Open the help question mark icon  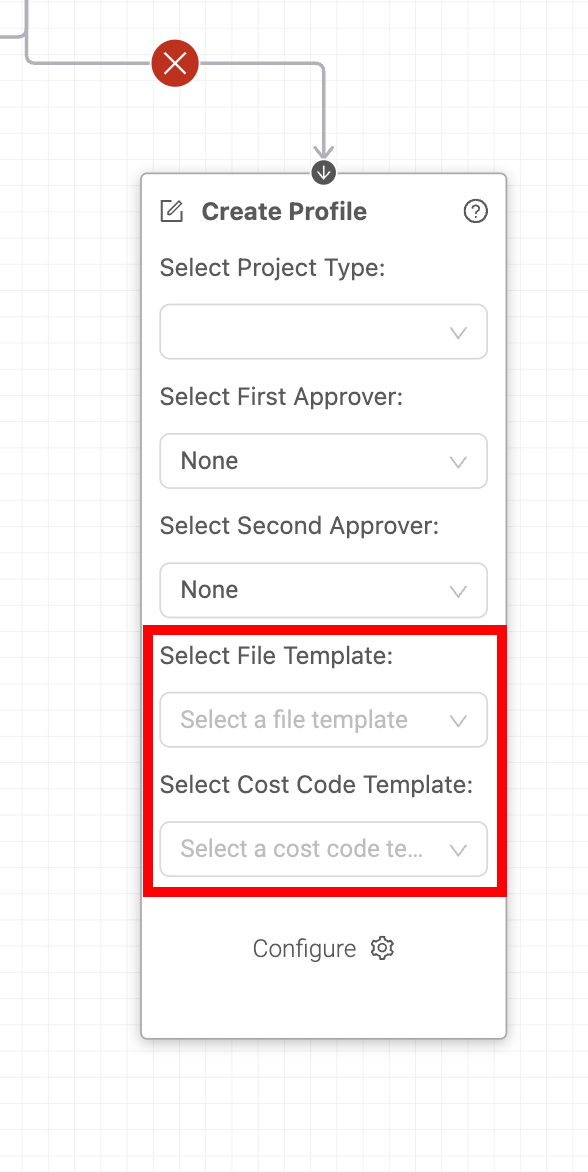(x=475, y=212)
